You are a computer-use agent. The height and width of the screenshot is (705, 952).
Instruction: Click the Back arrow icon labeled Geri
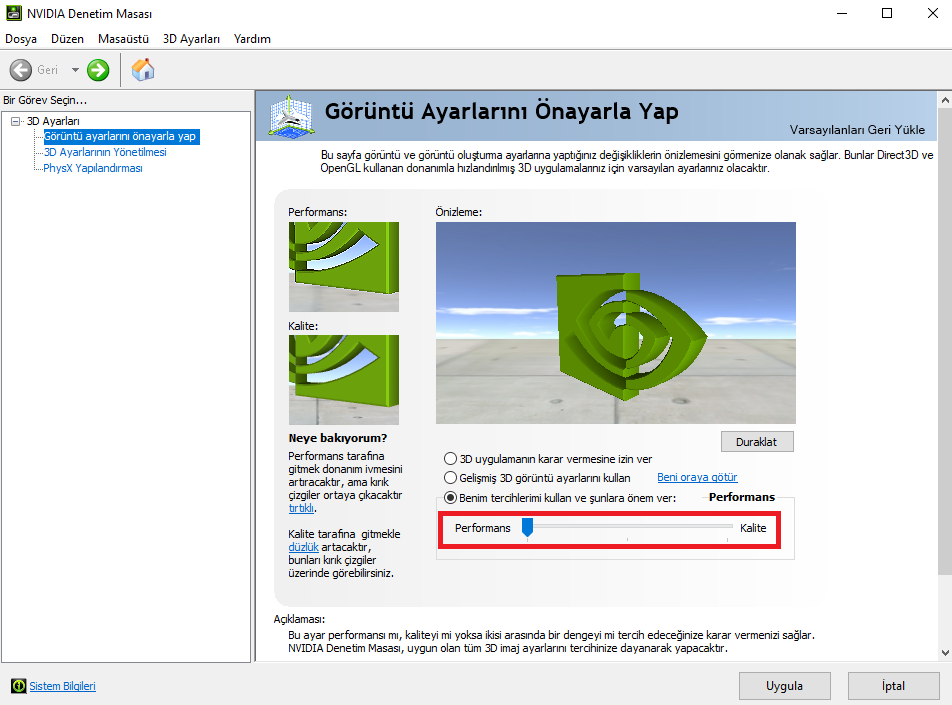[21, 70]
